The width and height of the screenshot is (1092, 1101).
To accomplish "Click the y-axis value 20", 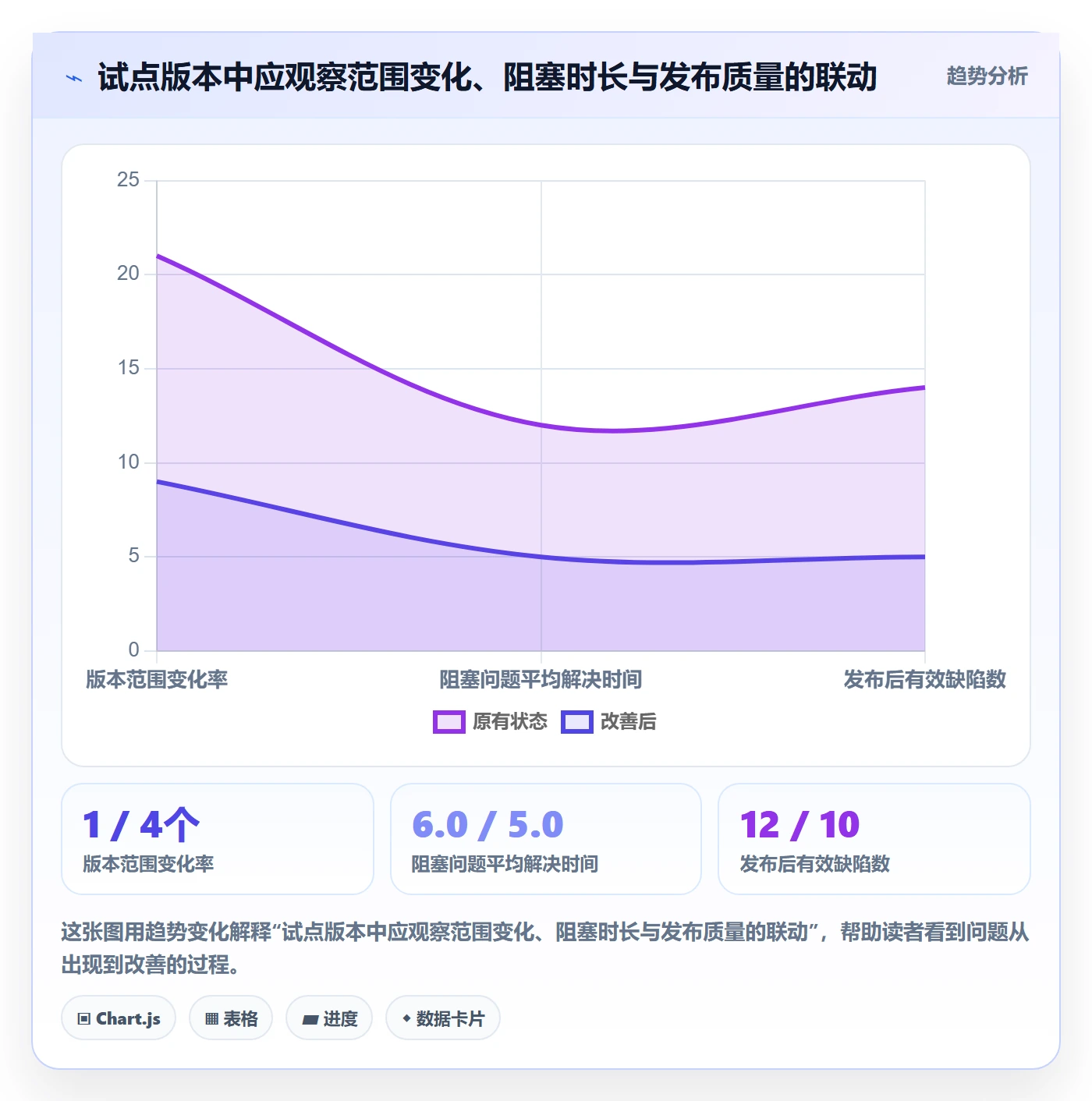I will point(128,274).
